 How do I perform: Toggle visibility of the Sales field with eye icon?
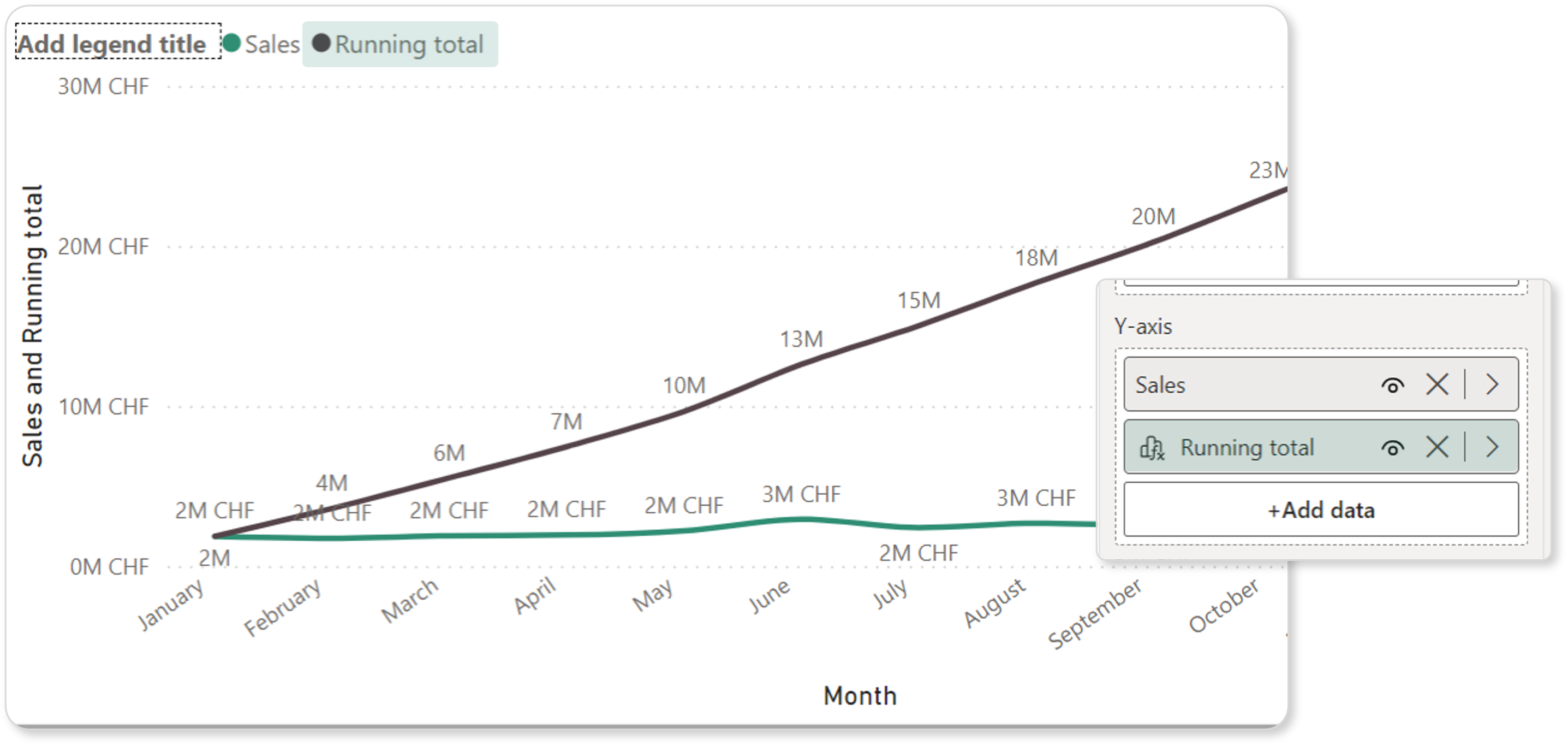tap(1394, 384)
